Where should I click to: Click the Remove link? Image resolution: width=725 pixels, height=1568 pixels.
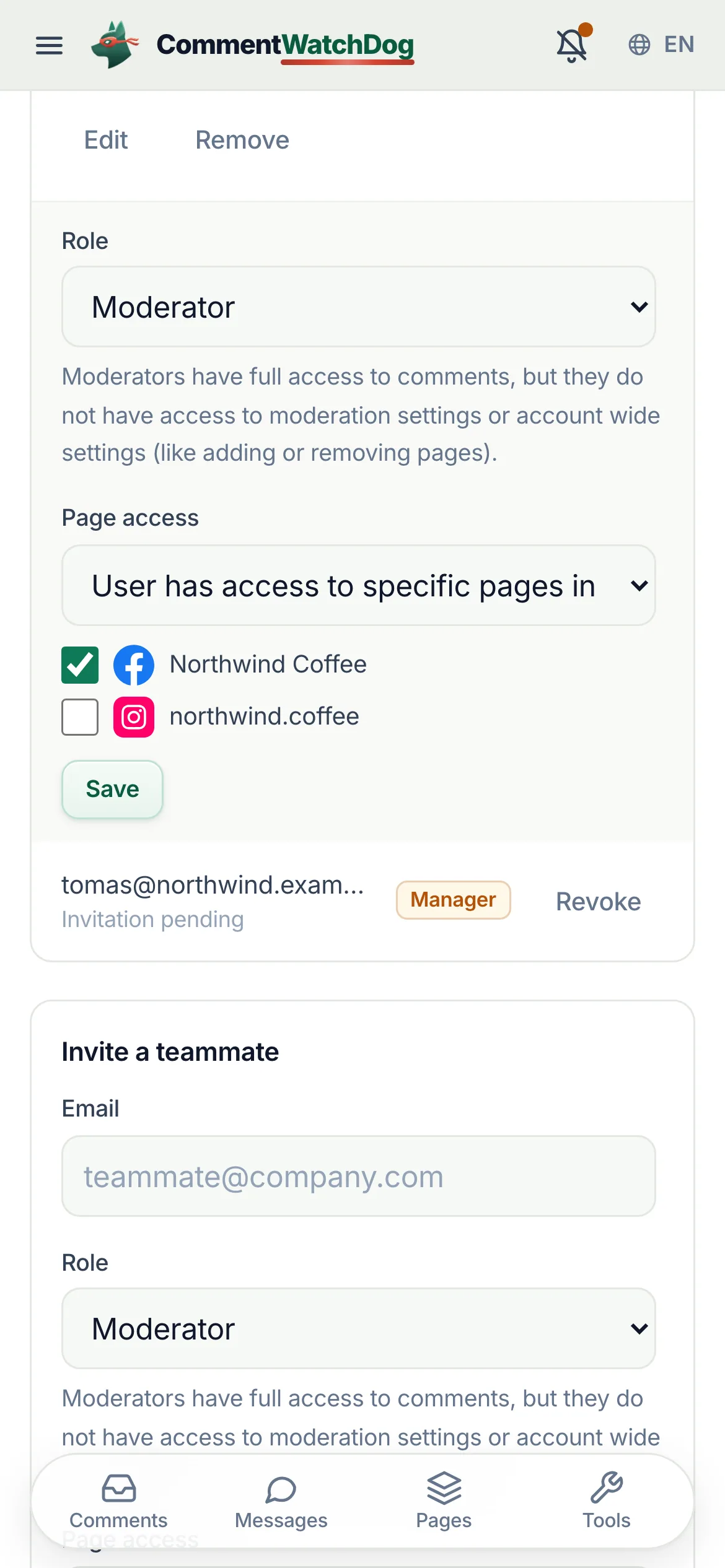pos(242,140)
